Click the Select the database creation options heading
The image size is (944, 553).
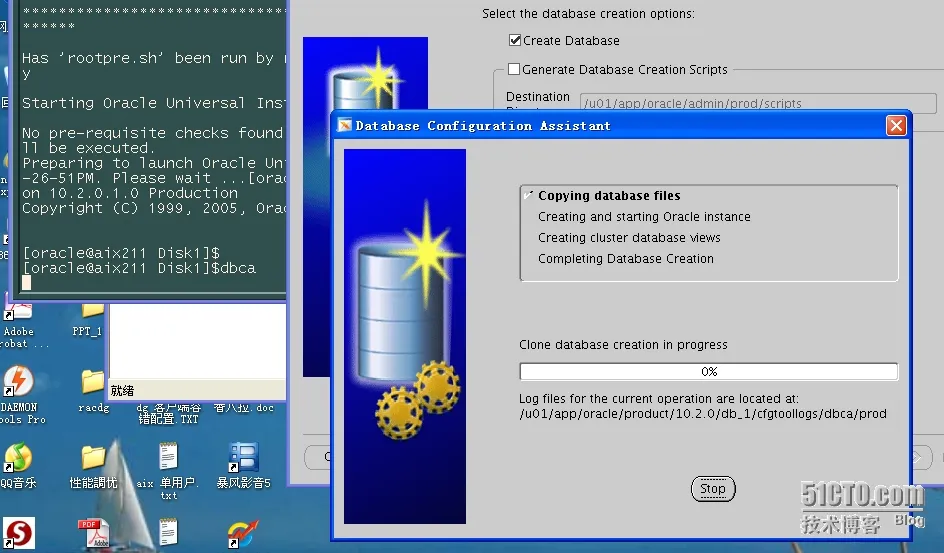[x=588, y=13]
